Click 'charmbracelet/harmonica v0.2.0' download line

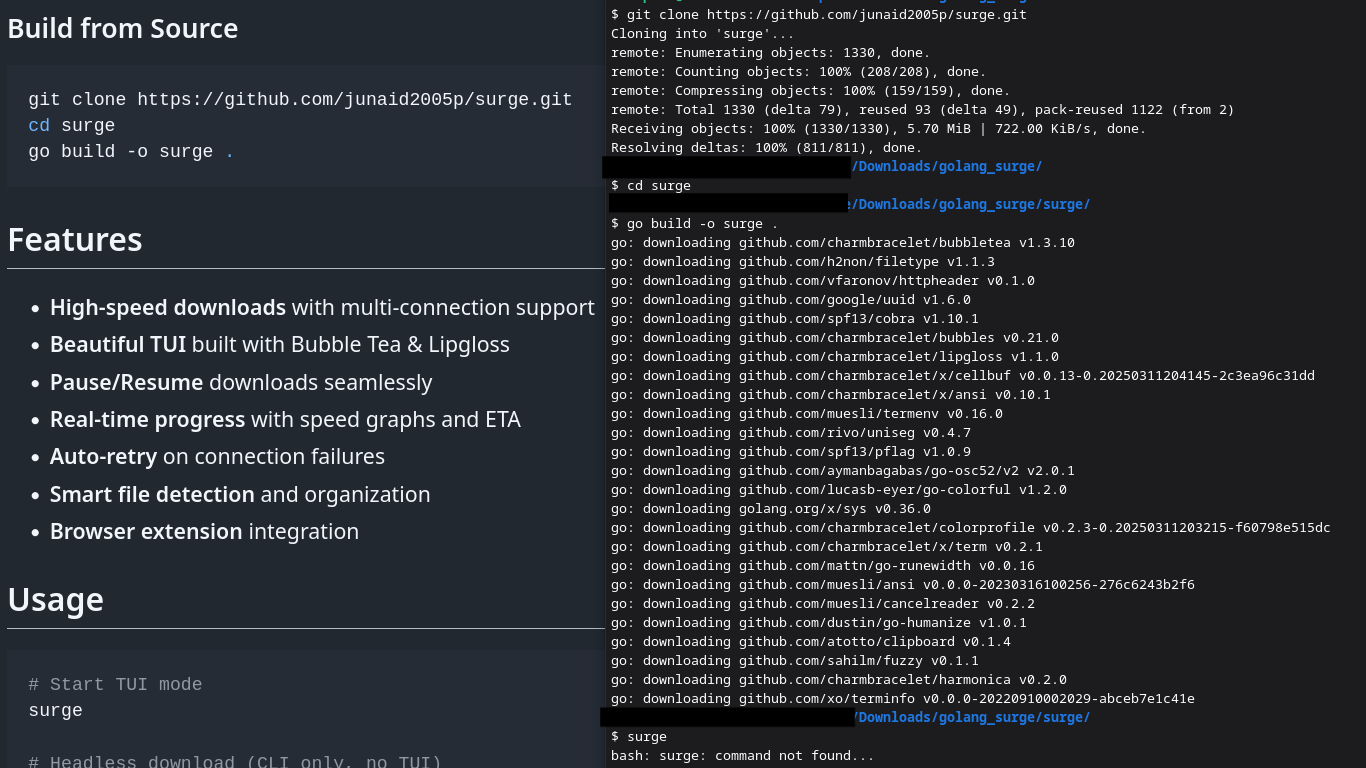(x=839, y=680)
